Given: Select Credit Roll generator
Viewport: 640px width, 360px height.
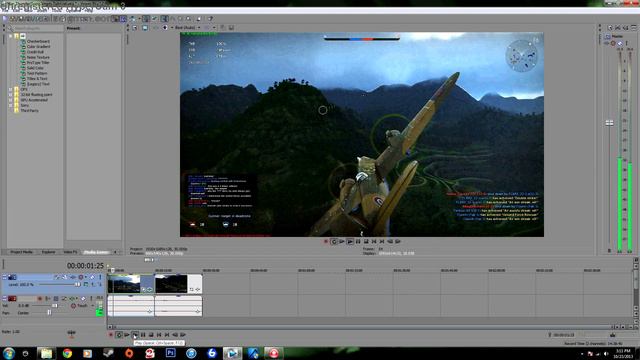Looking at the screenshot, I should 35,52.
